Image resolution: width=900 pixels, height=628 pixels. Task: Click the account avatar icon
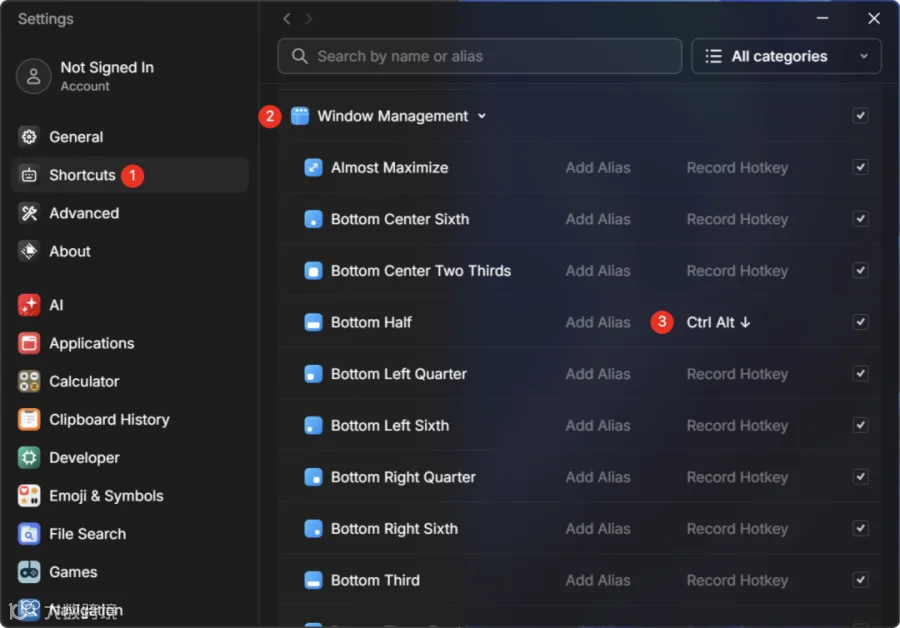pyautogui.click(x=33, y=76)
